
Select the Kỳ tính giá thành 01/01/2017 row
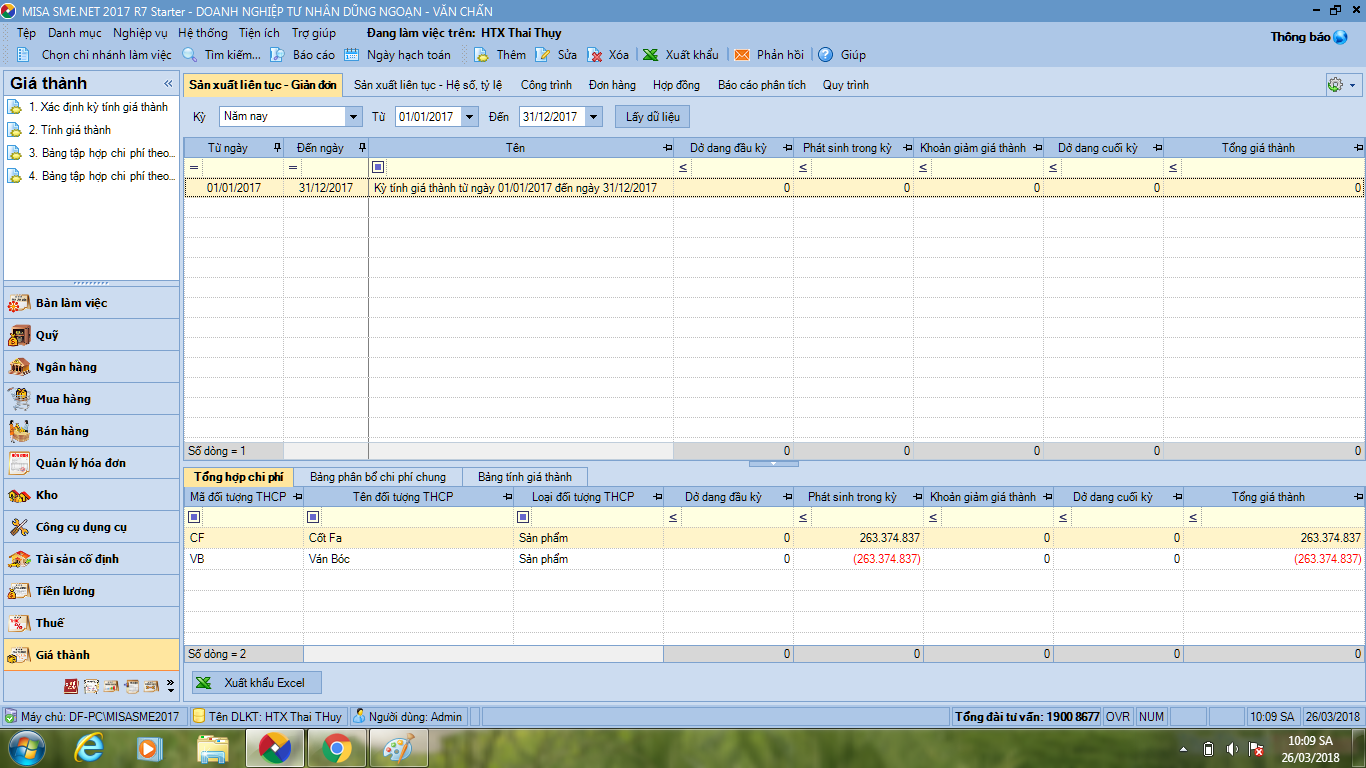tap(774, 188)
